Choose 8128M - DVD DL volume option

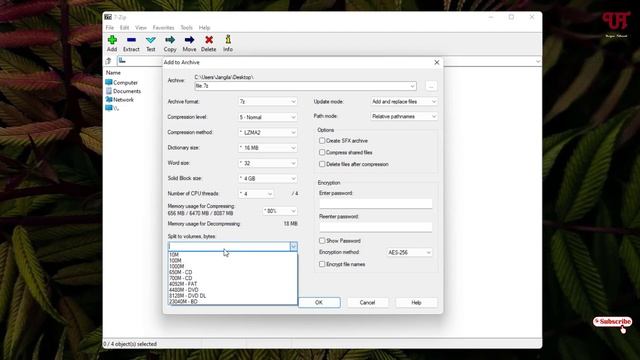[233, 296]
